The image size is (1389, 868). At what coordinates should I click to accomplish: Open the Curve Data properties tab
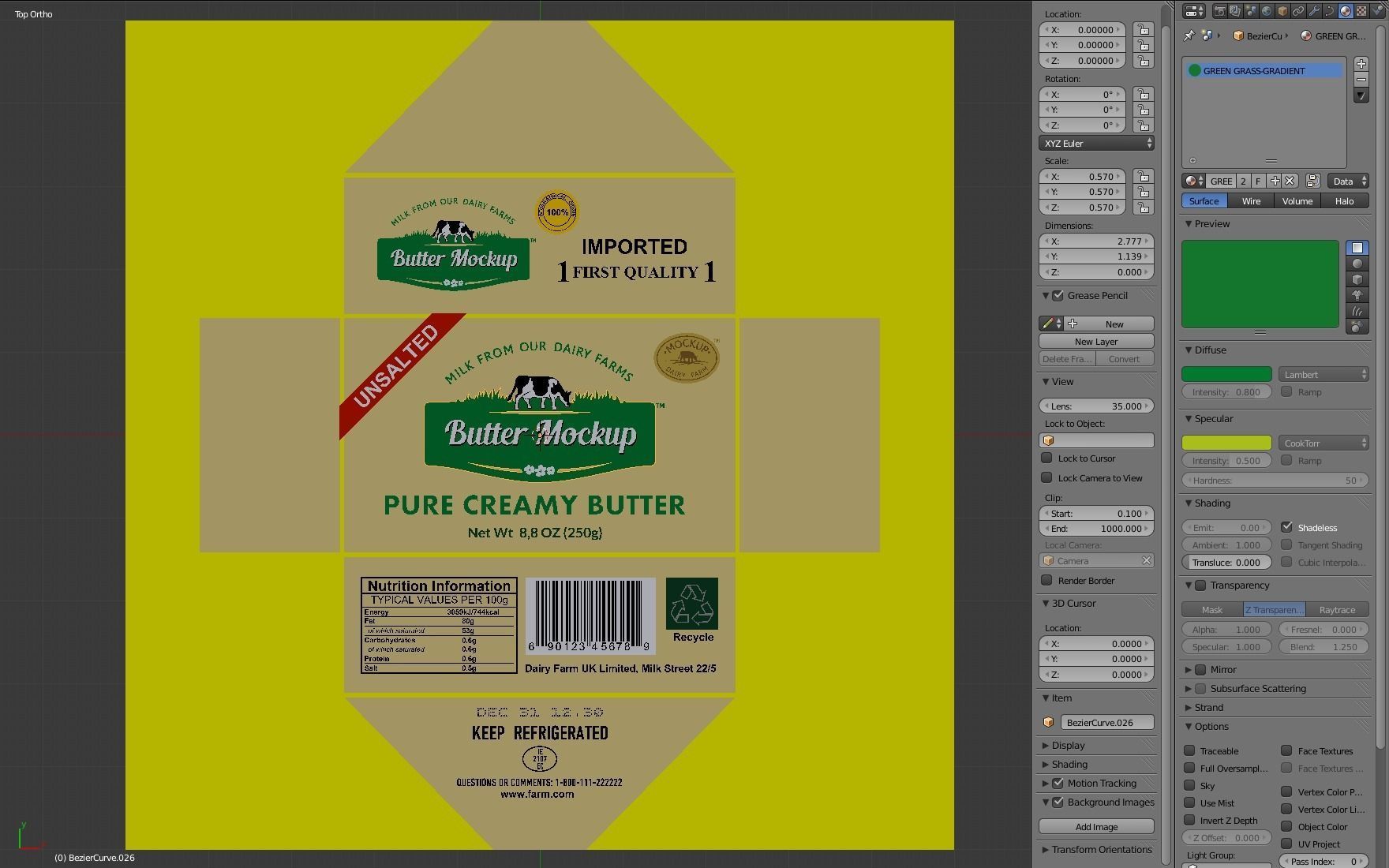click(x=1330, y=11)
